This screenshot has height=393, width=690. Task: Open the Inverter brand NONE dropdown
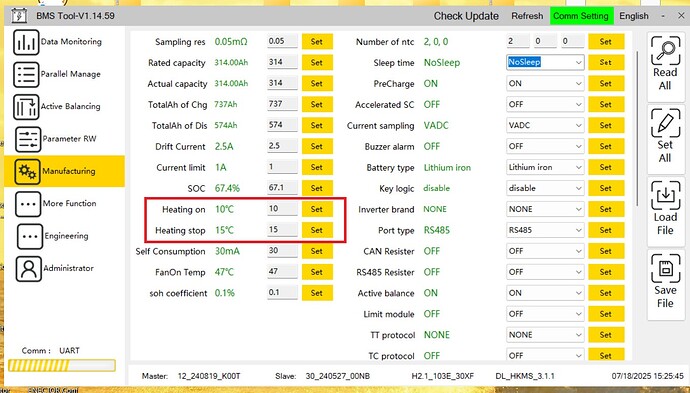point(545,209)
